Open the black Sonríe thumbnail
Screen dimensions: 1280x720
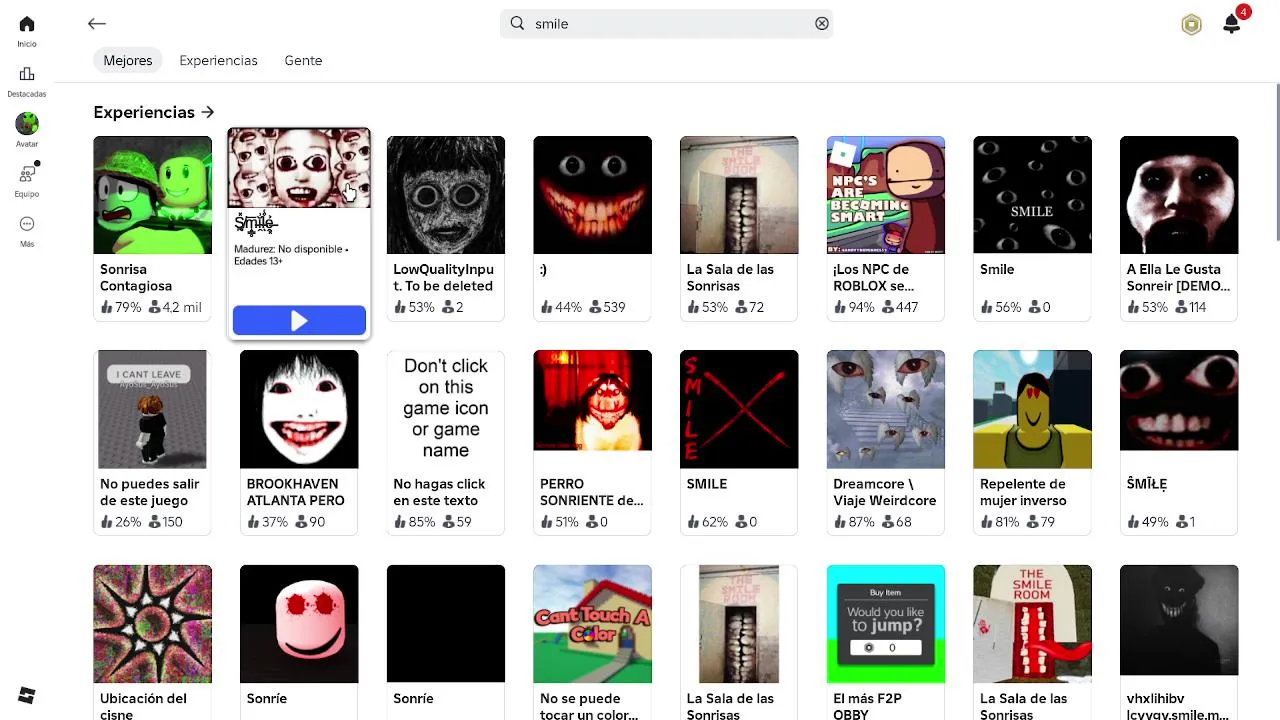tap(446, 624)
